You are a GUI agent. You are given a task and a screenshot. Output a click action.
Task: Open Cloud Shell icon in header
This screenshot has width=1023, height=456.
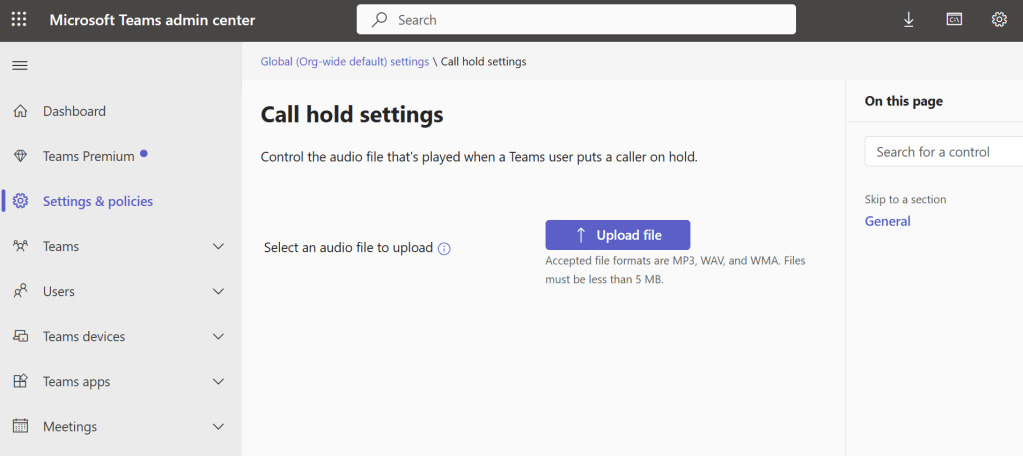tap(954, 20)
